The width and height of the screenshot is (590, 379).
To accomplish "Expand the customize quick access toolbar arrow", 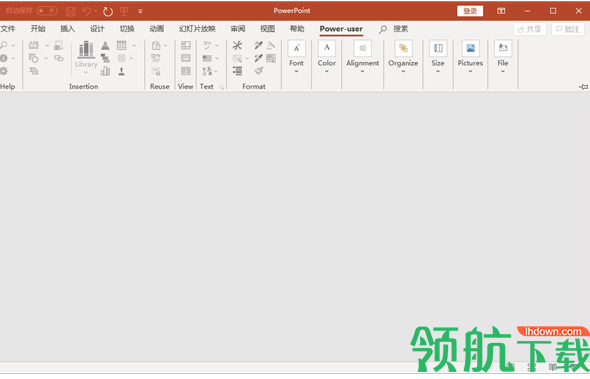I will (140, 11).
